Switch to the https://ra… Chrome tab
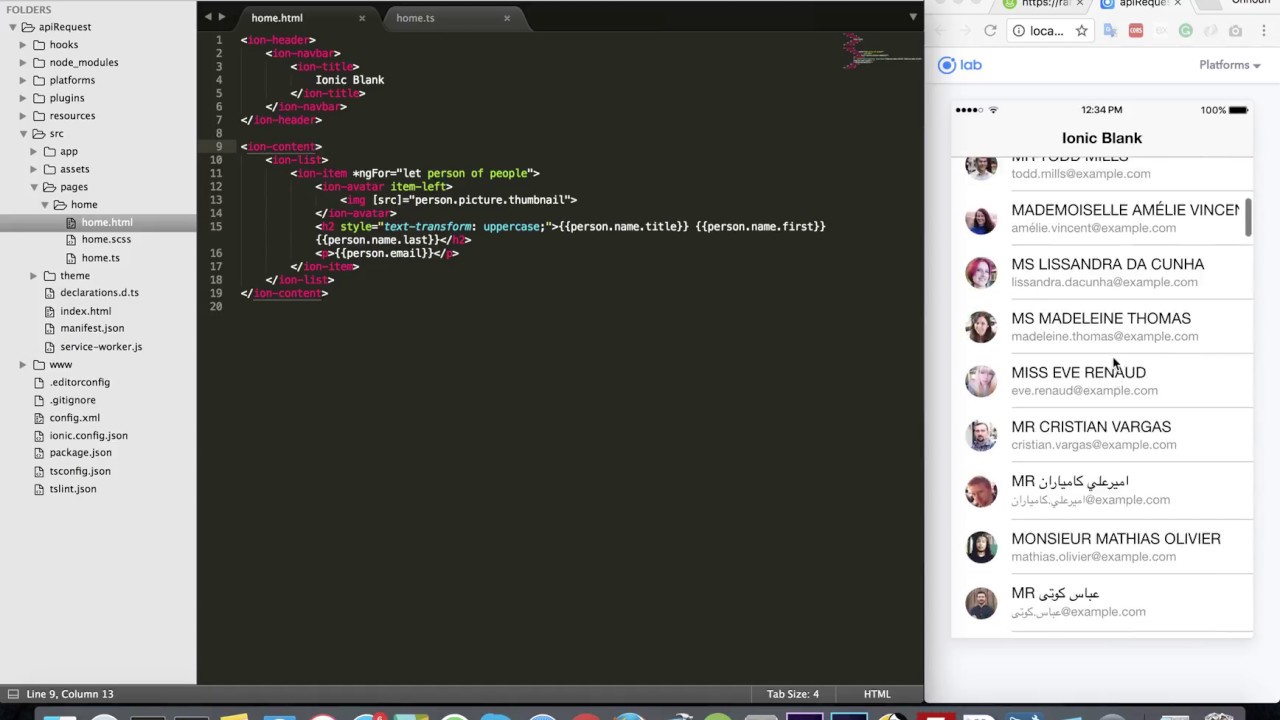 click(x=1040, y=4)
